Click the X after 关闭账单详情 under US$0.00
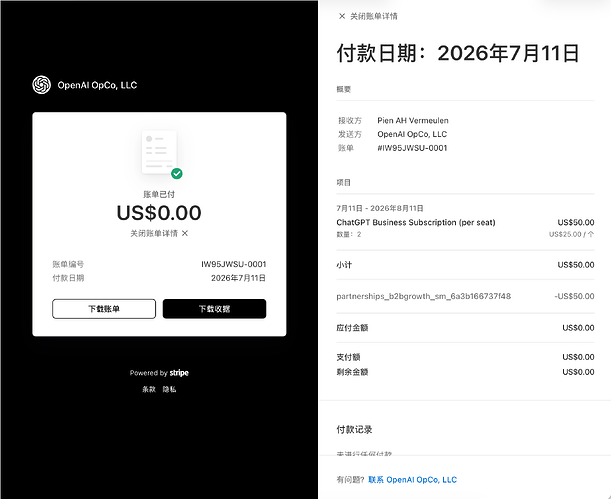Screen dimensions: 611x499 [185, 233]
